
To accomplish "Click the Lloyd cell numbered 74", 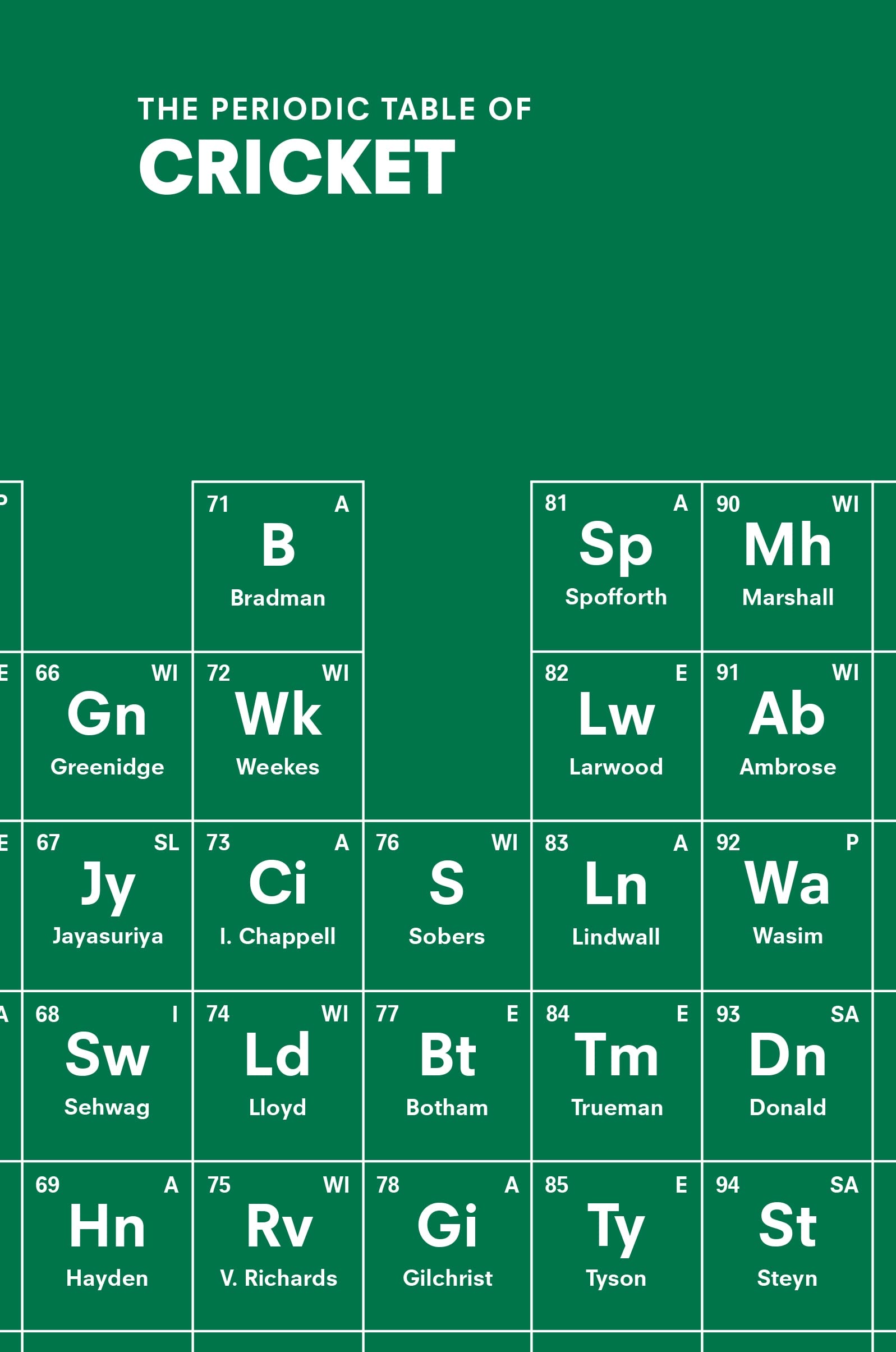I will [x=278, y=1076].
